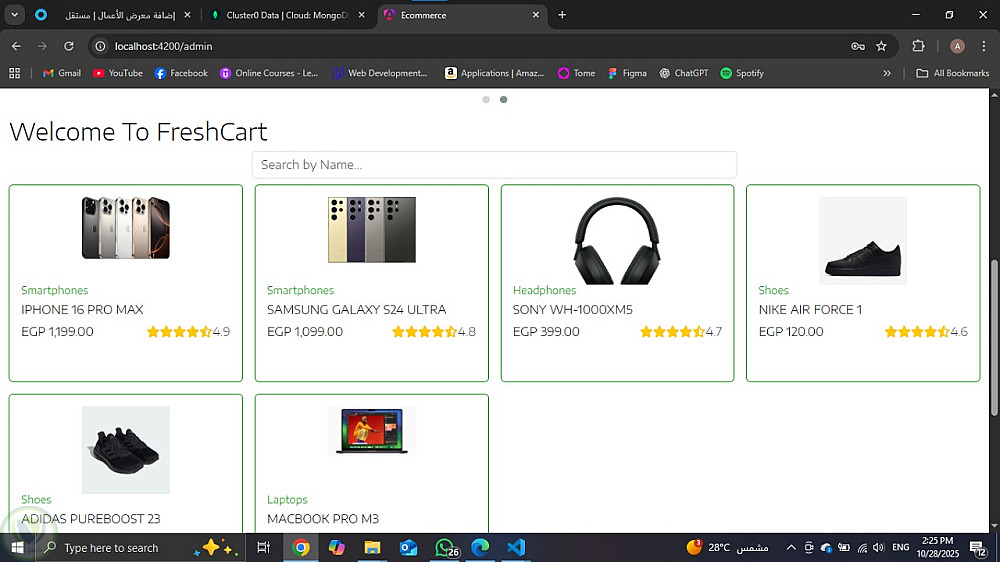The width and height of the screenshot is (1000, 562).
Task: Click the EGP 1,199.00 price
Action: click(x=57, y=332)
